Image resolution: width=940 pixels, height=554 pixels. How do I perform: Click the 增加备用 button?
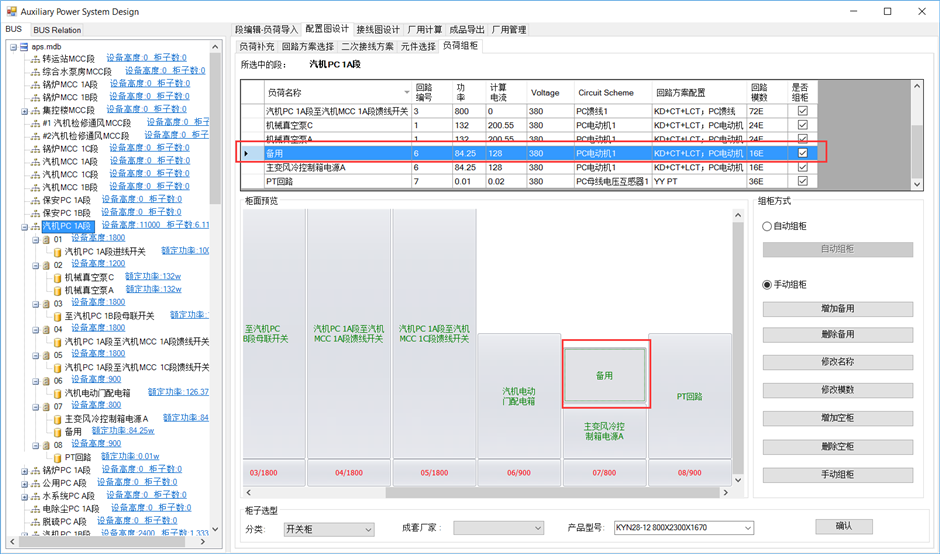pyautogui.click(x=837, y=309)
